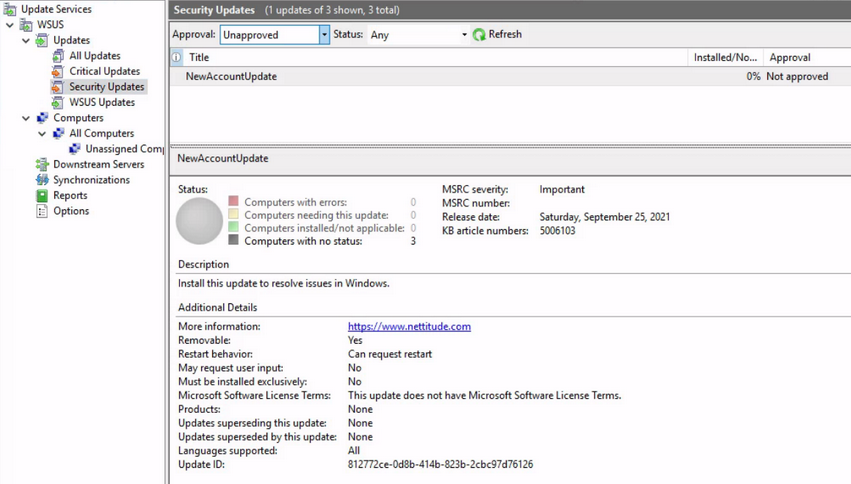Screen dimensions: 851x484
Task: Select the Updates tree label
Action: (72, 40)
